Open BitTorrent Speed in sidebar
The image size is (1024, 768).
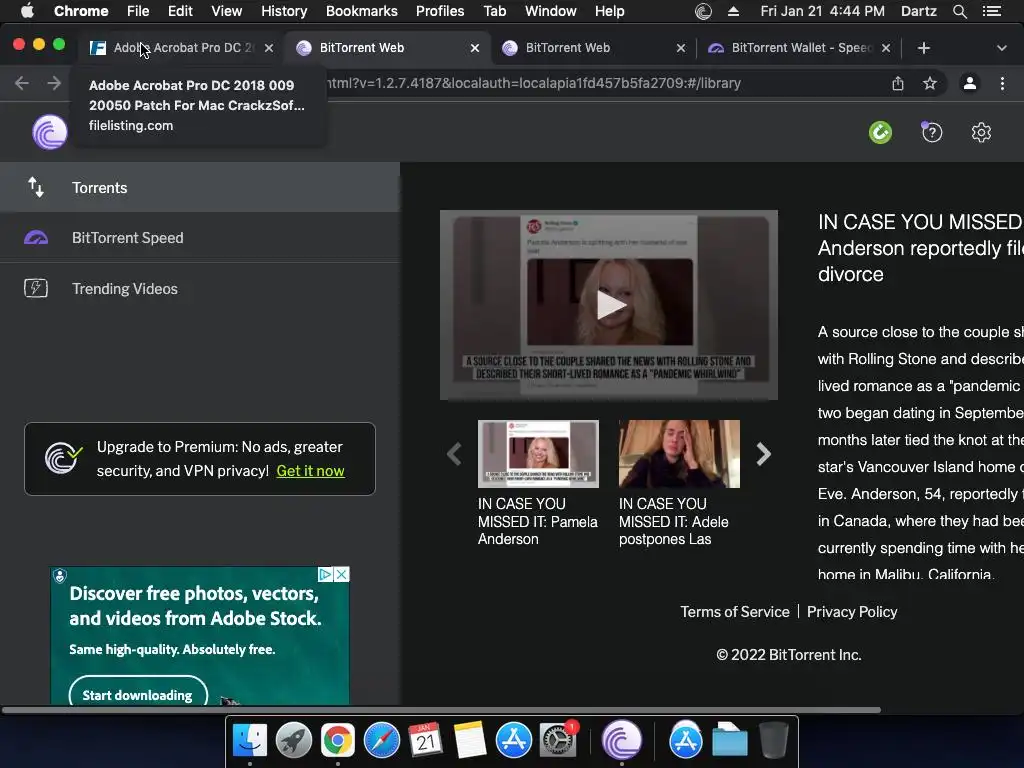199,238
